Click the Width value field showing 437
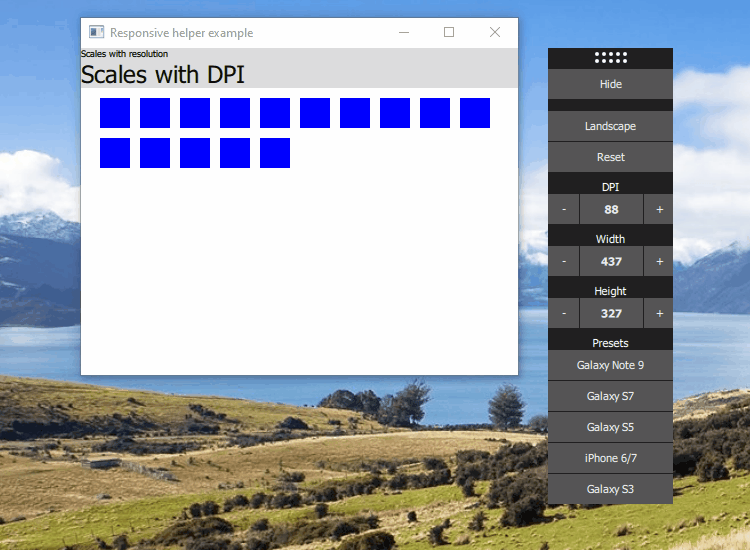This screenshot has width=750, height=550. [x=611, y=262]
